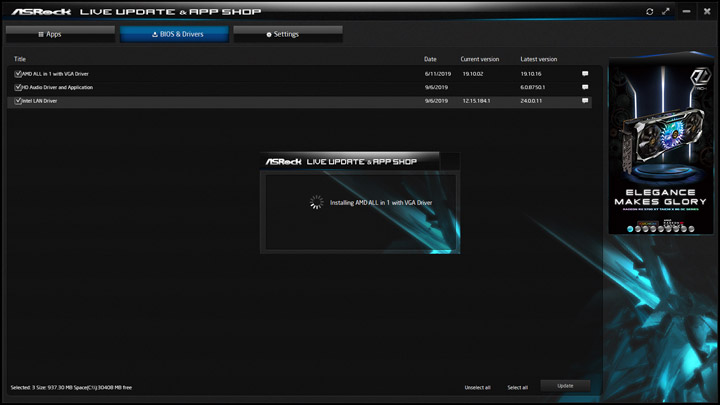The width and height of the screenshot is (720, 405).
Task: Uncheck AMD ALL in 1 with VGA Driver
Action: 18,73
